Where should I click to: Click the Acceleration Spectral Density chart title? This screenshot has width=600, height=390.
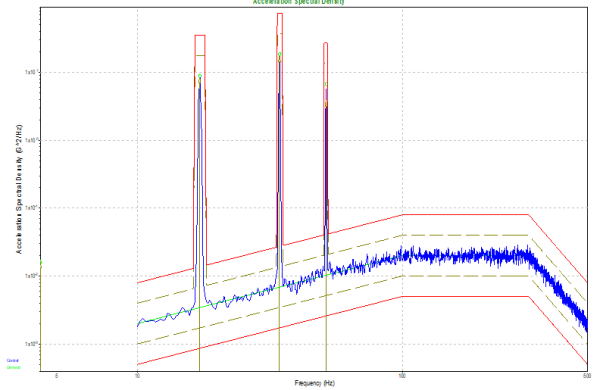(298, 2)
